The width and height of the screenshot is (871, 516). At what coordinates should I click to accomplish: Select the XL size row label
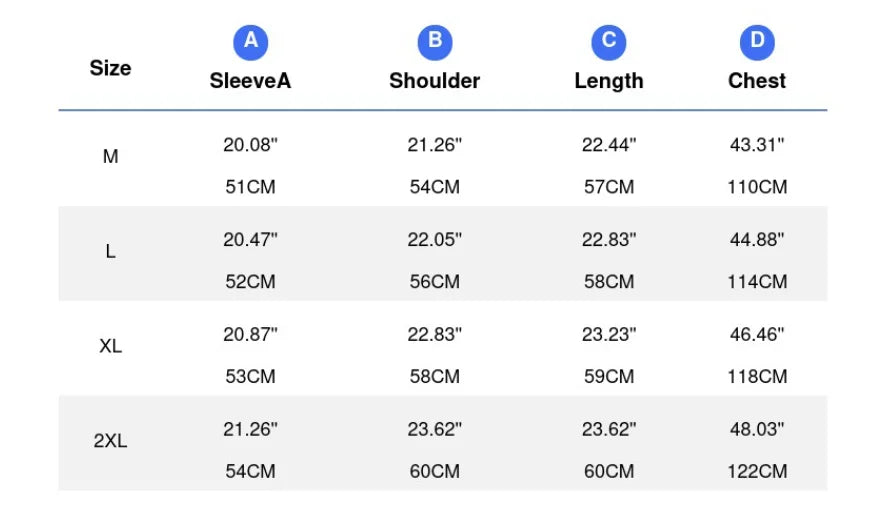pos(111,346)
